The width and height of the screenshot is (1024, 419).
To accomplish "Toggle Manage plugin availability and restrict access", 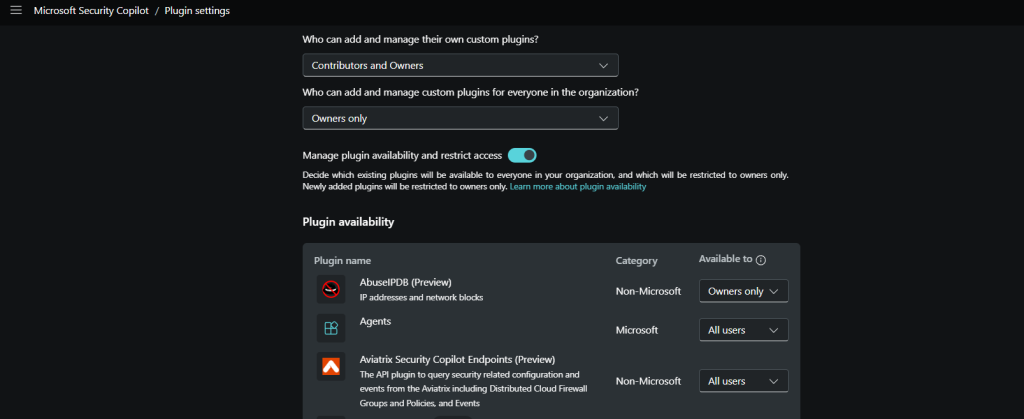I will pos(522,155).
